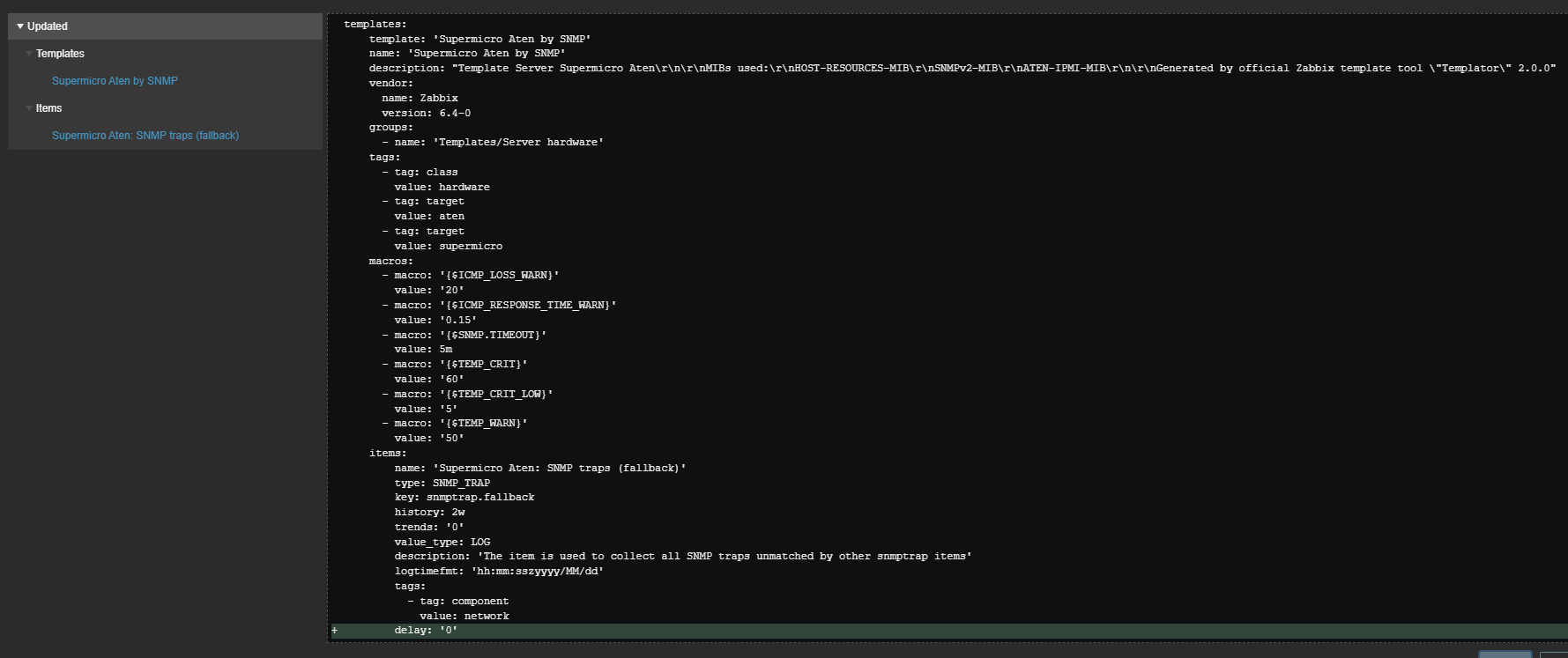Click the plus marker on the added diff line
Screen dimensions: 1568x658
tap(334, 631)
